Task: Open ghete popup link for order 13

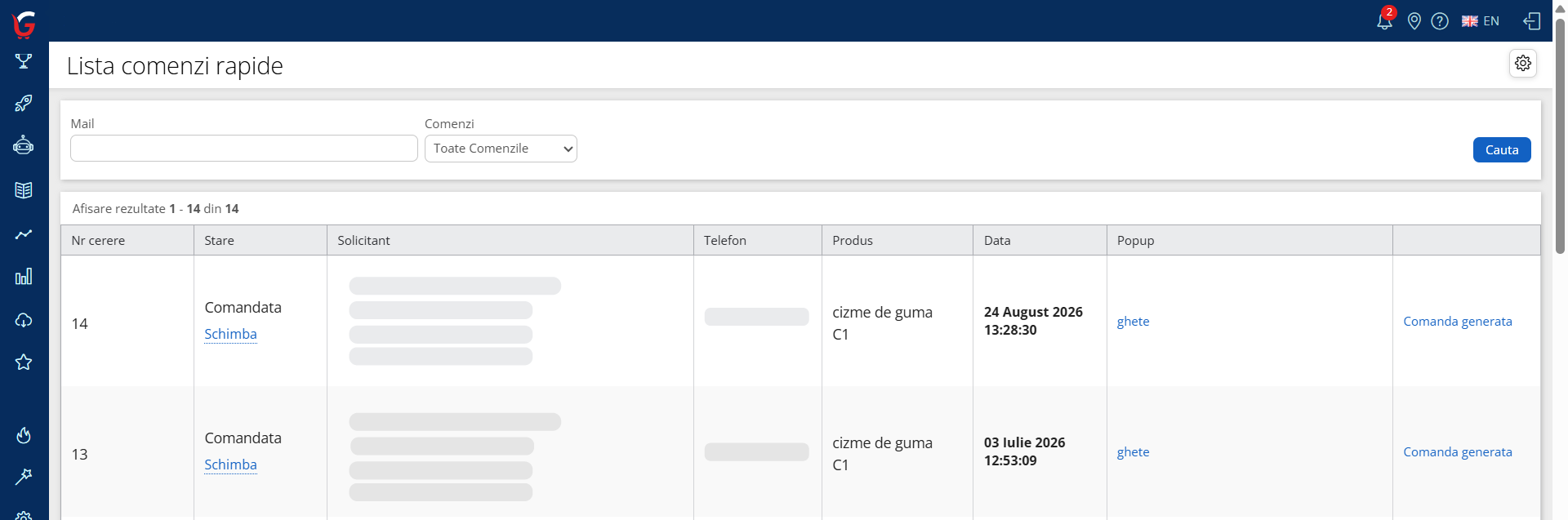Action: [1133, 452]
